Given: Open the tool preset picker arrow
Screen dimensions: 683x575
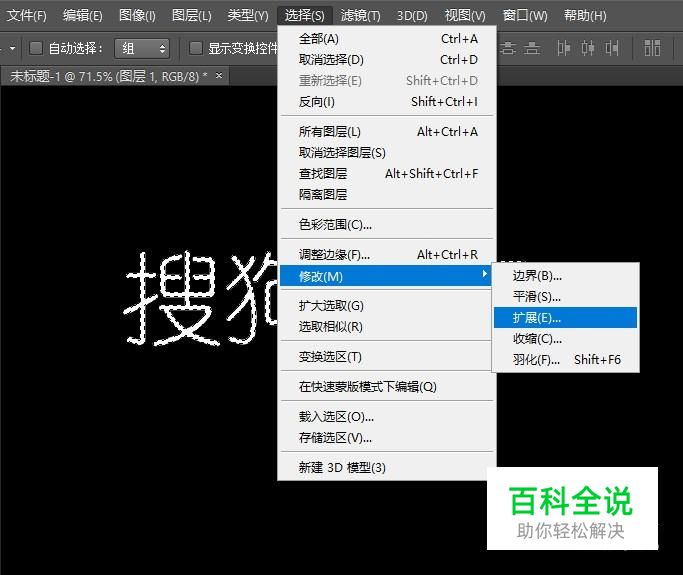Looking at the screenshot, I should 12,48.
